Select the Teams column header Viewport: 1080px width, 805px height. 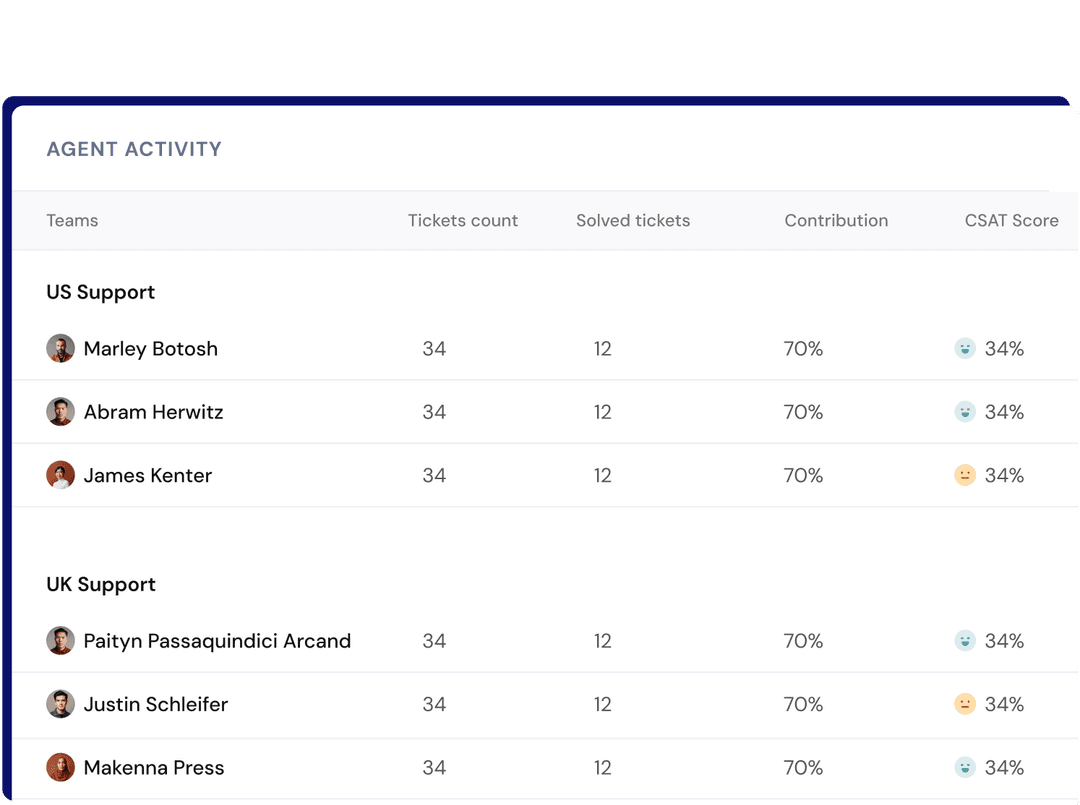[72, 220]
